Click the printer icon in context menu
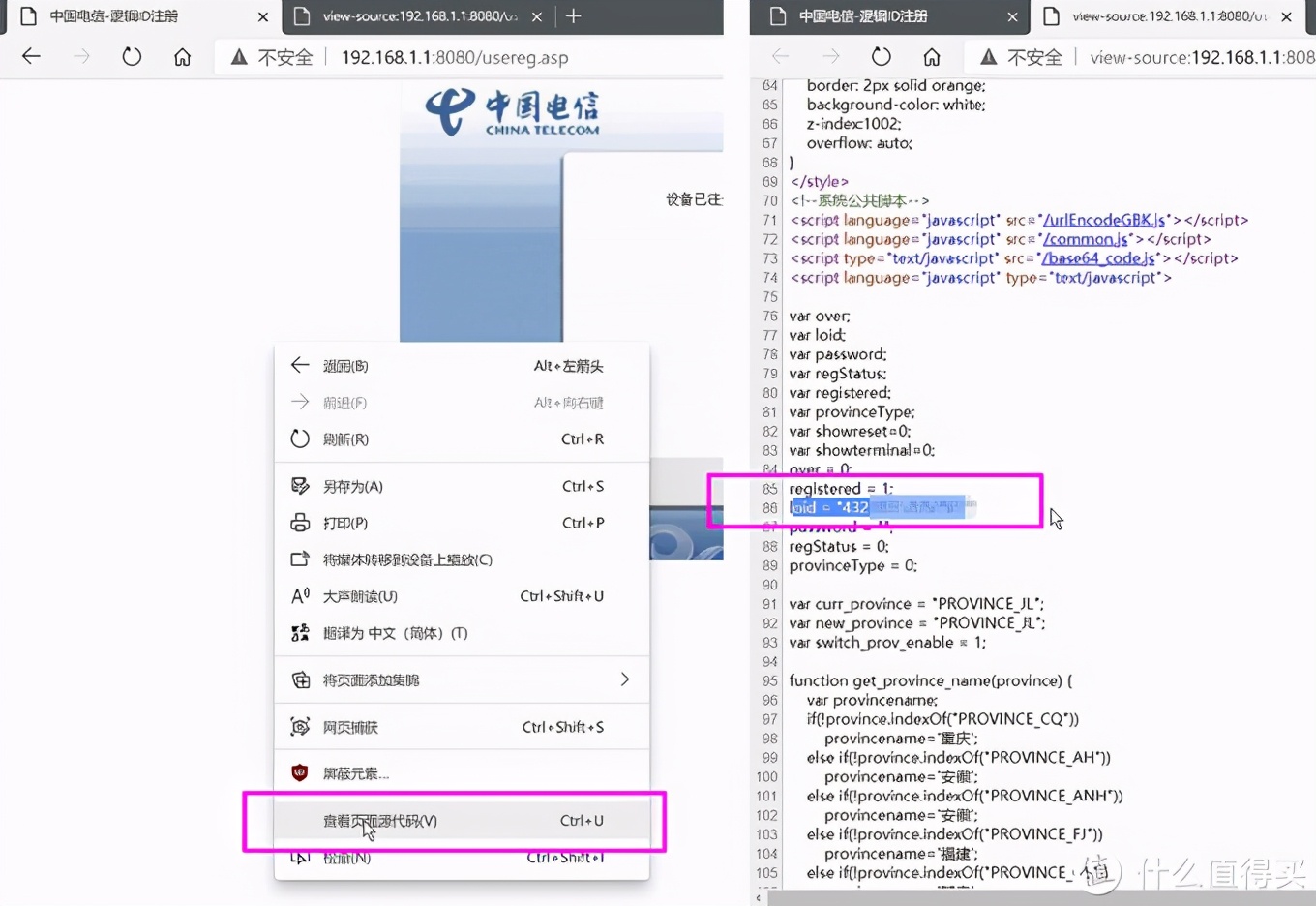The height and width of the screenshot is (906, 1316). pos(300,523)
